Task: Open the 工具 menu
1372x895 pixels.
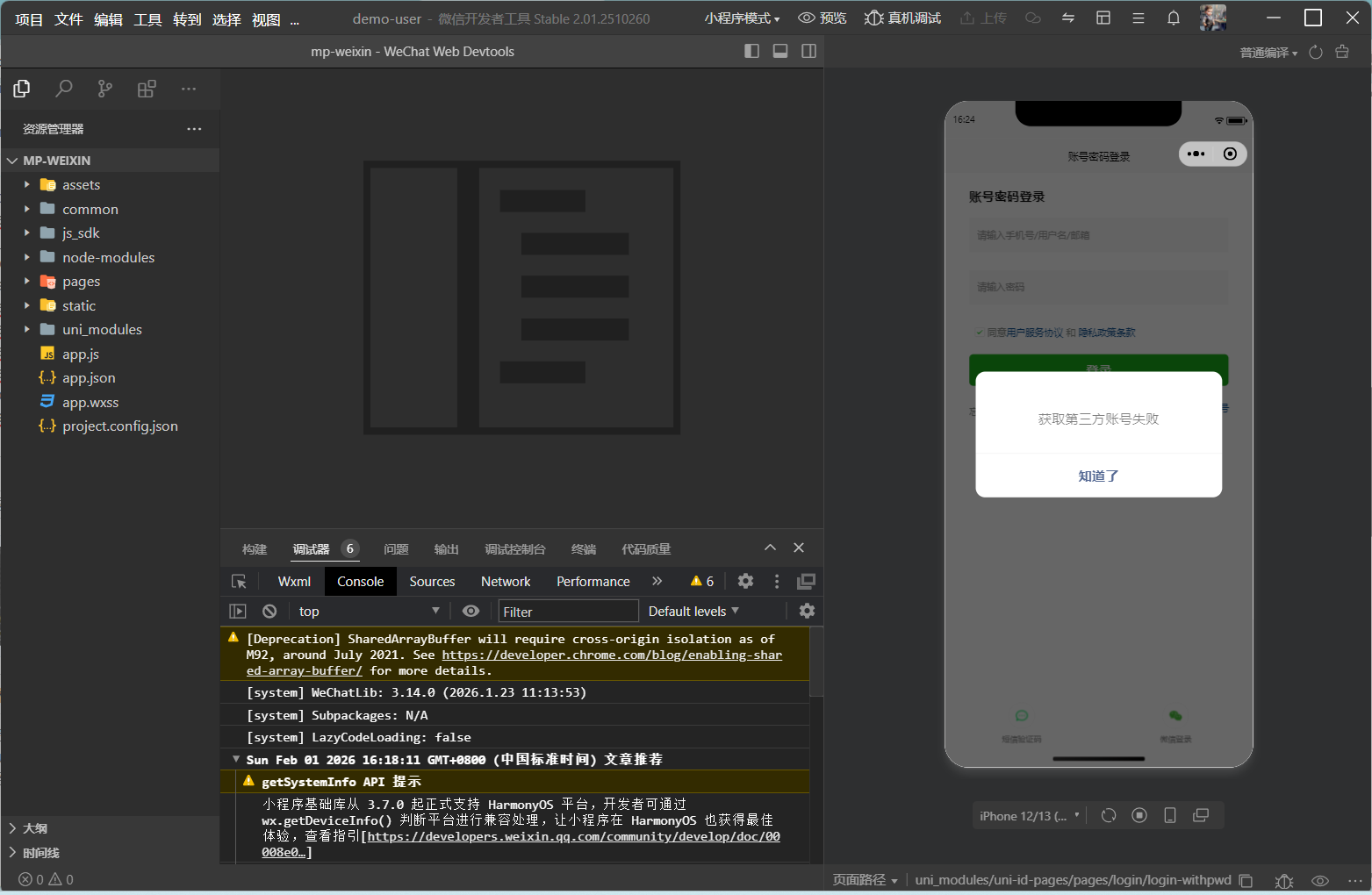Action: coord(147,19)
